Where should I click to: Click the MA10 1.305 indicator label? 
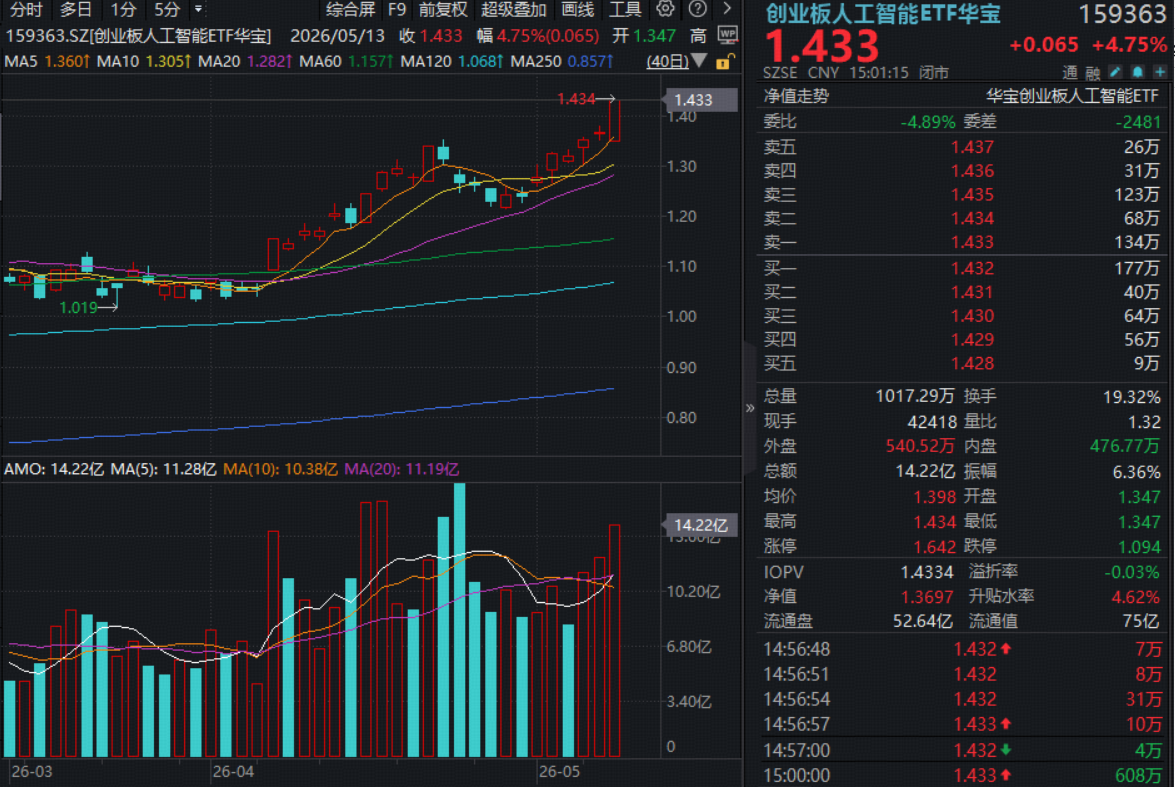click(x=145, y=61)
